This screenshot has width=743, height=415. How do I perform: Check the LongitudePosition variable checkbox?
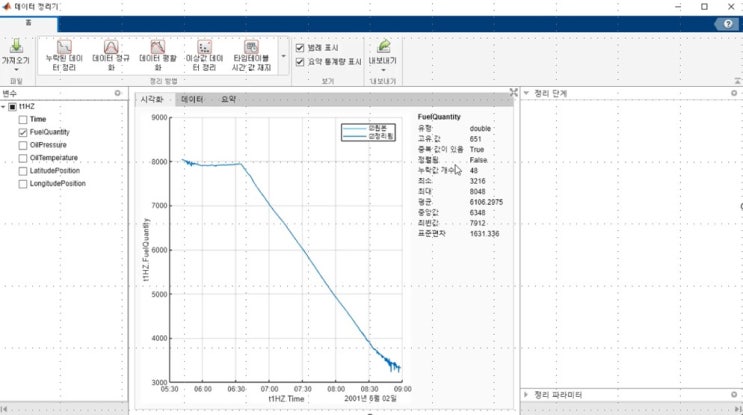23,183
